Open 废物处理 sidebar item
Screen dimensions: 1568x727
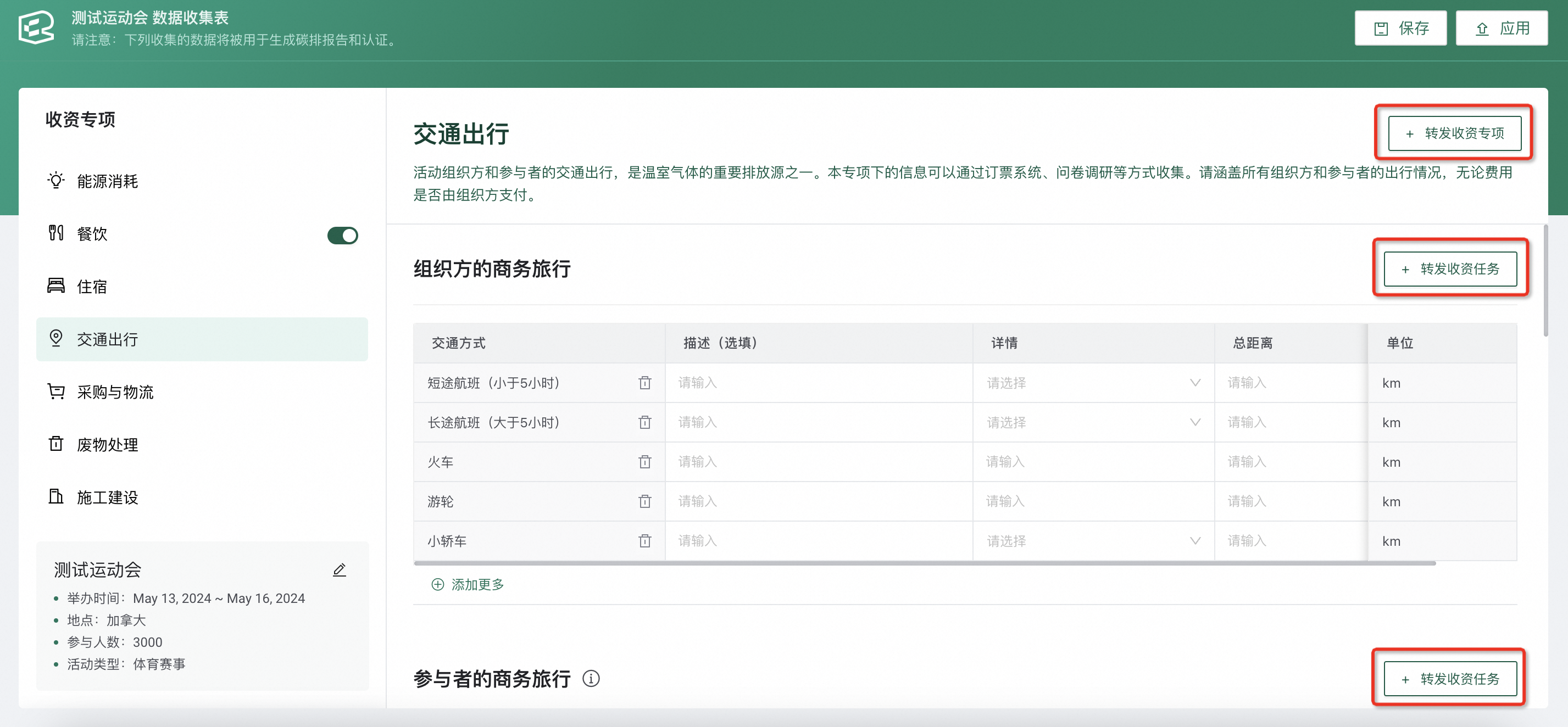108,445
